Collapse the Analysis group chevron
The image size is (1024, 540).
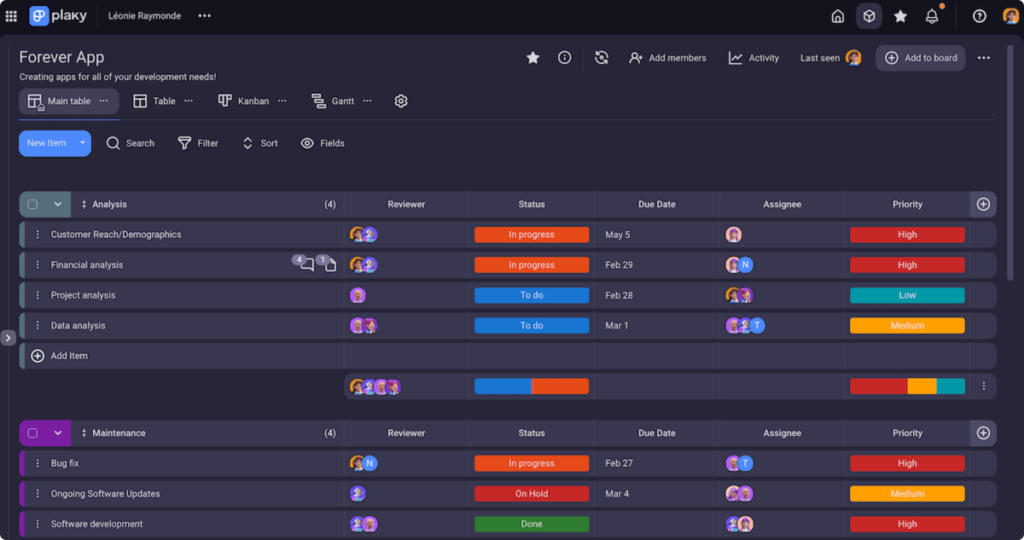[x=58, y=204]
